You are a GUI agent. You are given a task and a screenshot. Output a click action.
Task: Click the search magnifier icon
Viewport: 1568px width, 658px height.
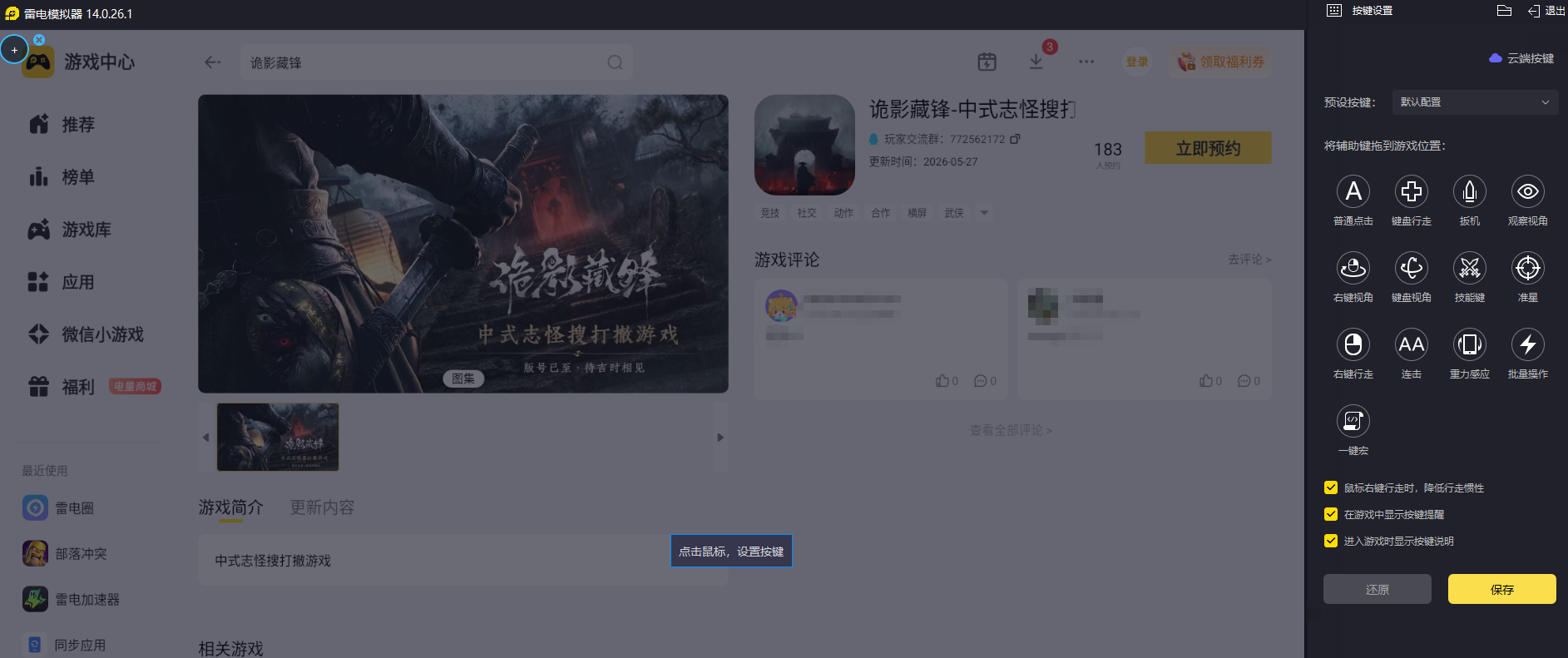click(615, 62)
